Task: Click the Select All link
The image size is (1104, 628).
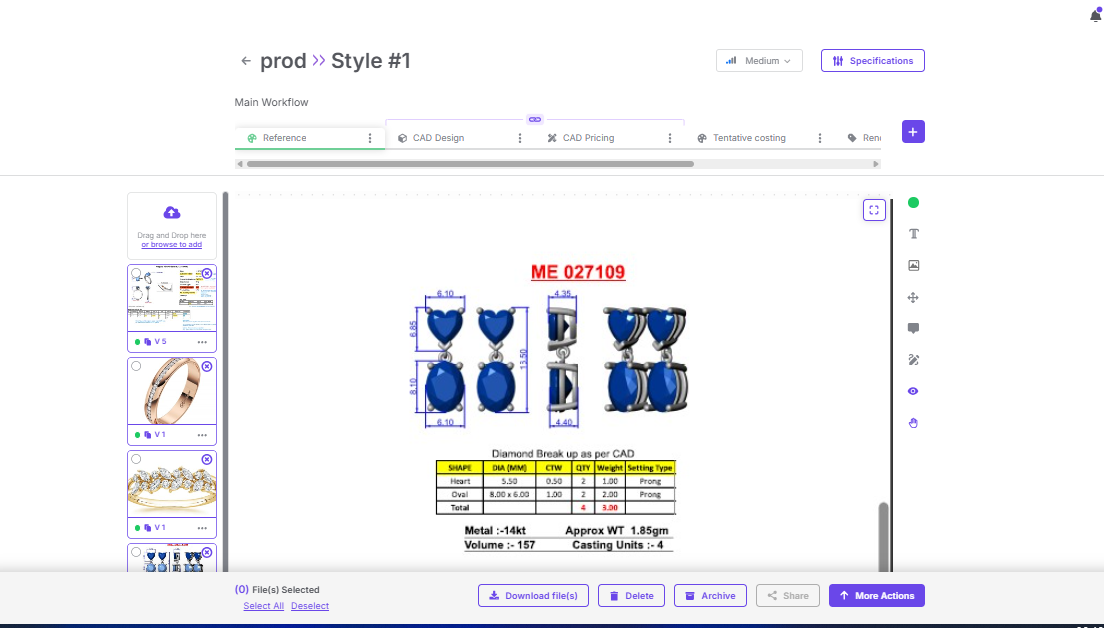Action: click(x=263, y=606)
